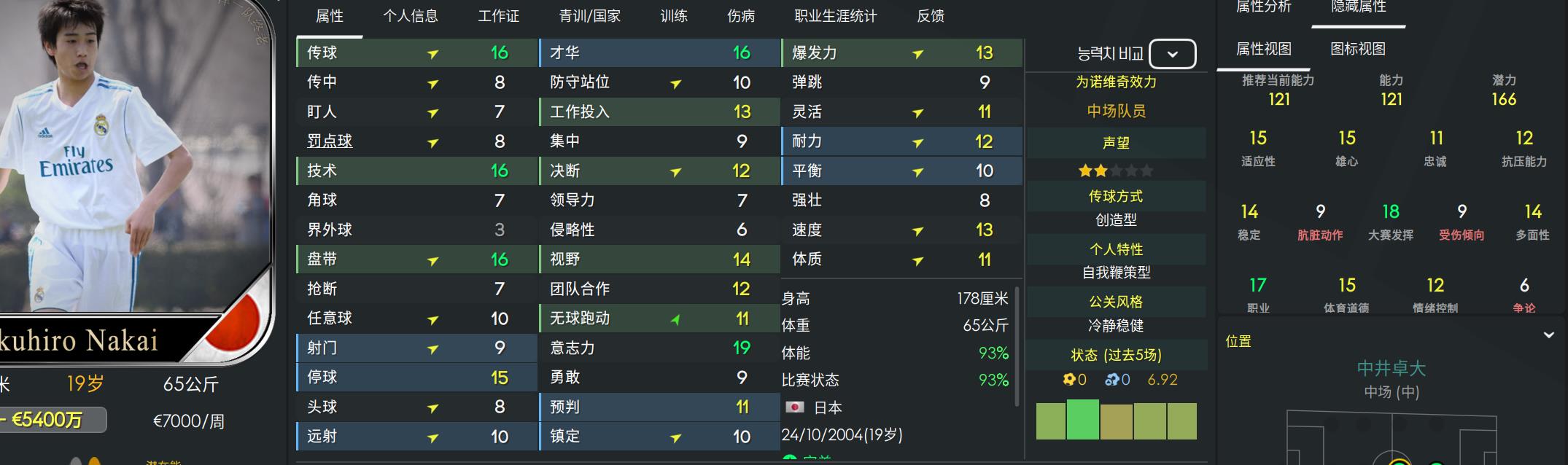Open the 属性分析 tab
Viewport: 1568px width, 465px height.
(x=1263, y=7)
